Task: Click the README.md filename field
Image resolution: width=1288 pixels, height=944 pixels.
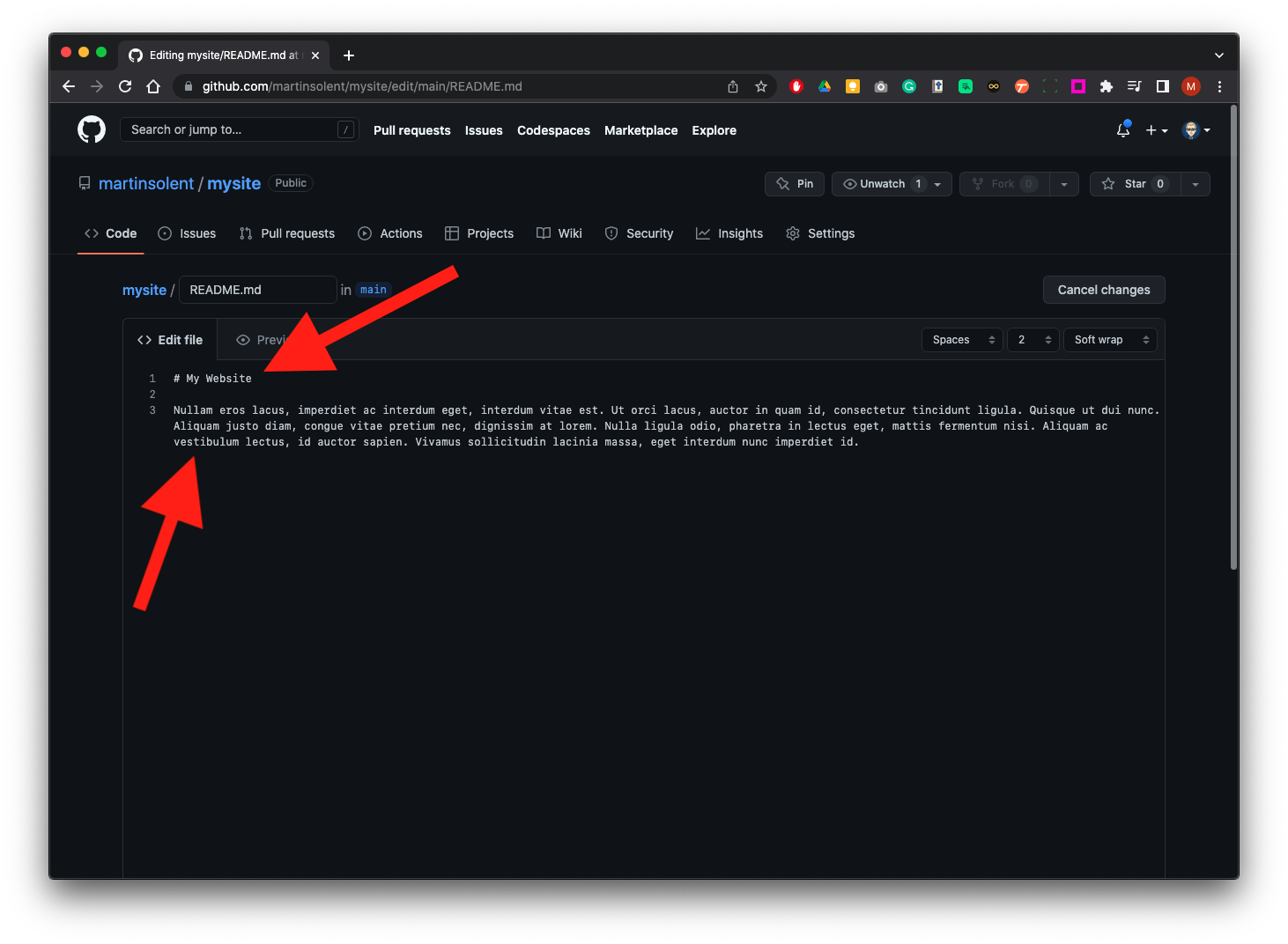Action: [257, 290]
